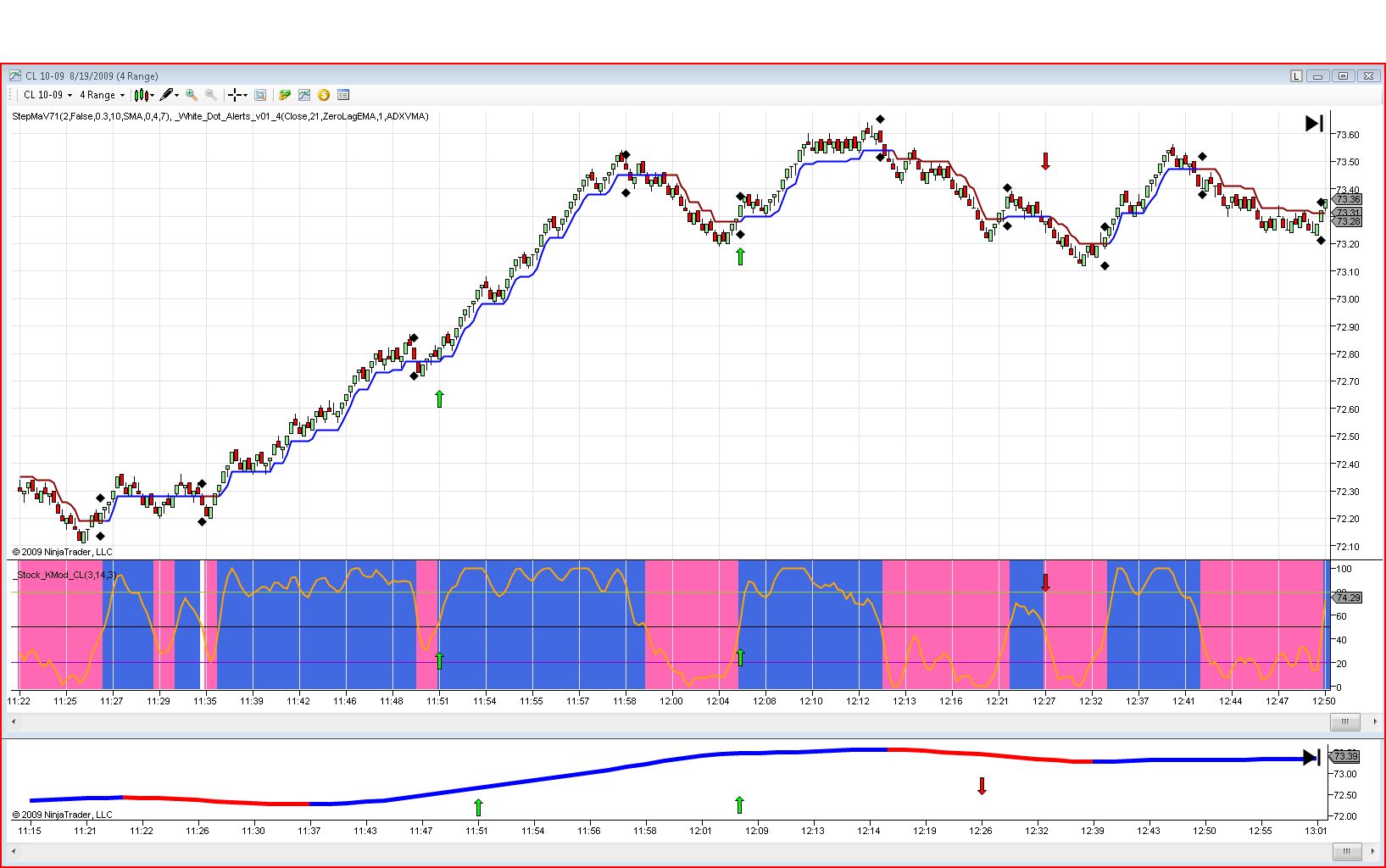Open the 4 Range interval dropdown
The image size is (1386, 868).
point(102,95)
